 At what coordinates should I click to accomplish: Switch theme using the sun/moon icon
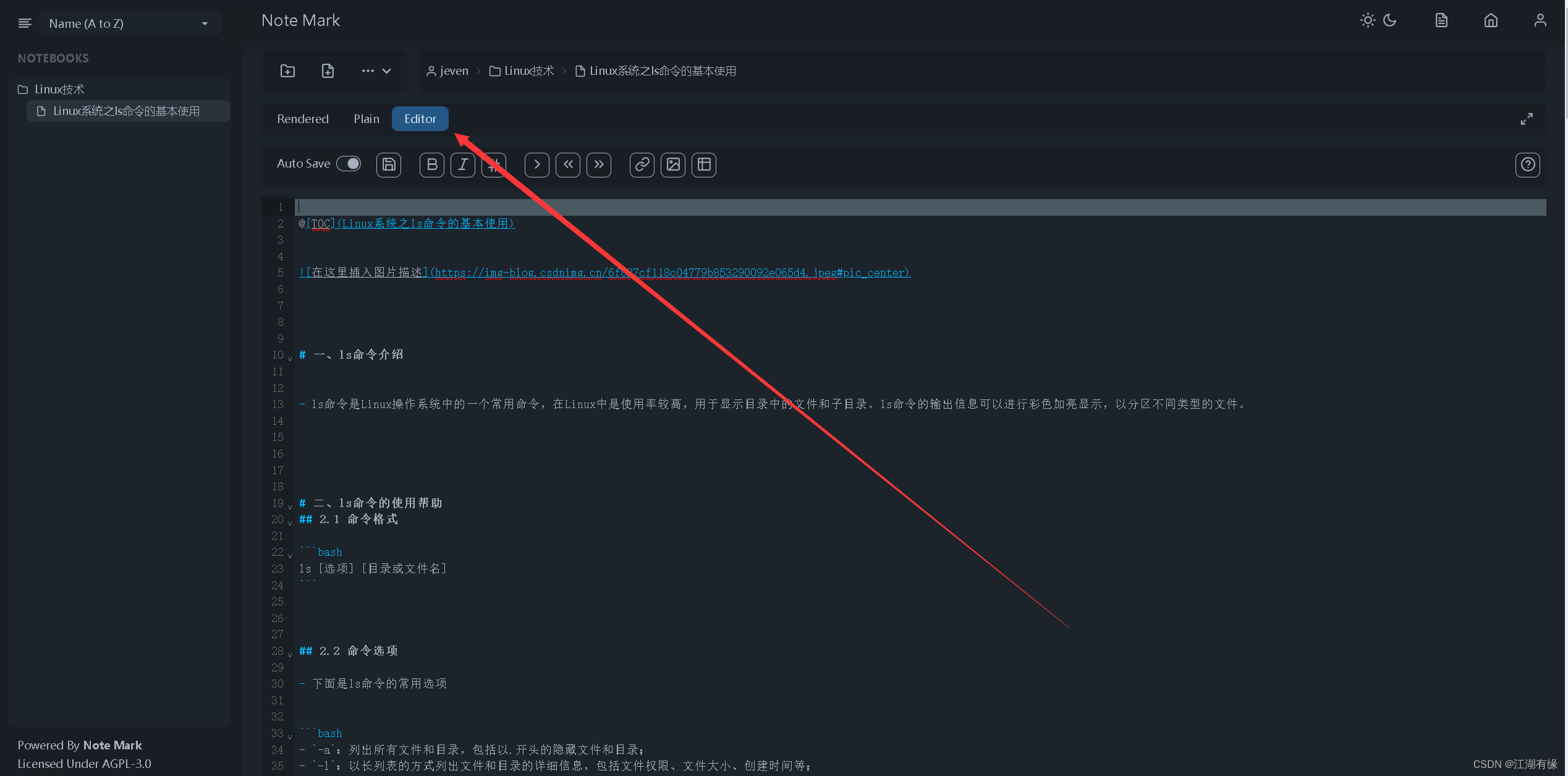tap(1378, 20)
